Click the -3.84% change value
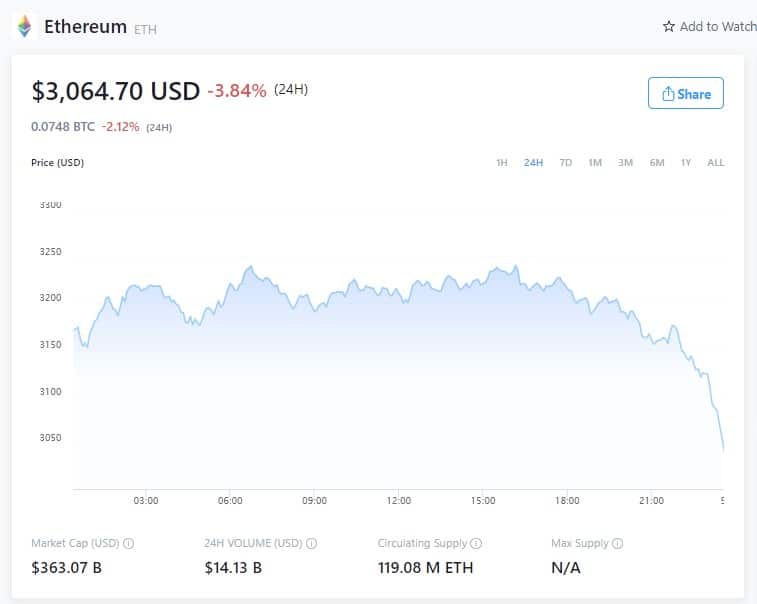Image resolution: width=757 pixels, height=604 pixels. tap(237, 90)
